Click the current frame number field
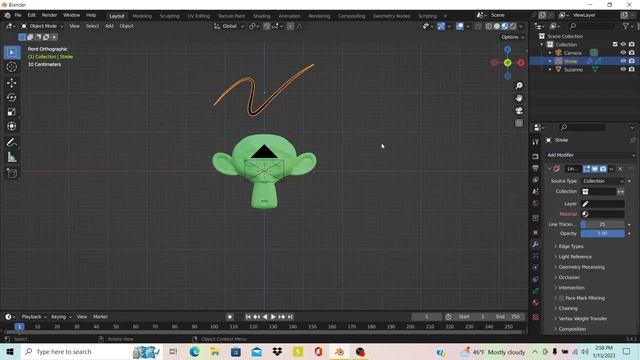 (x=427, y=317)
